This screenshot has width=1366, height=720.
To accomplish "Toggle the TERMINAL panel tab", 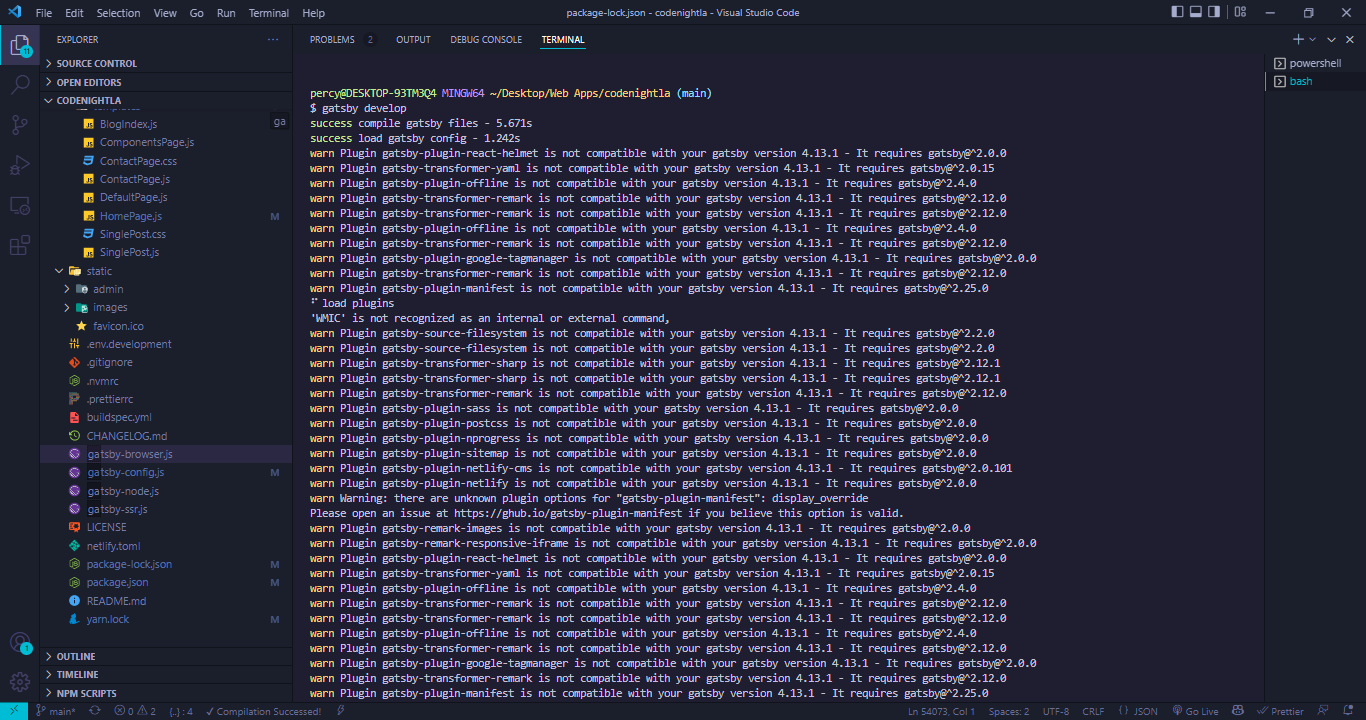I will coord(563,40).
